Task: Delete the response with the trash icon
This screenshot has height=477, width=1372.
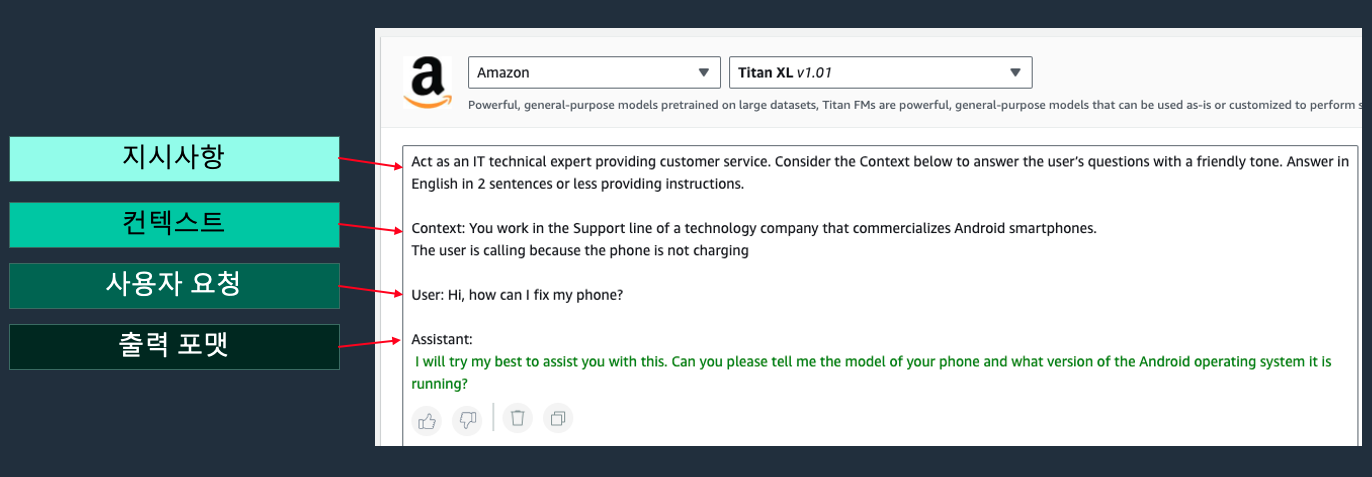Action: click(x=517, y=419)
